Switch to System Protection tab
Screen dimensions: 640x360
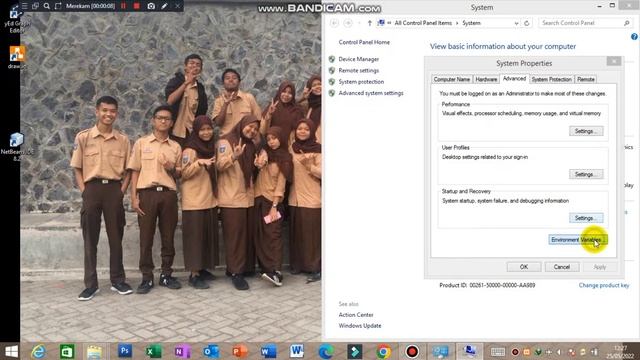[551, 79]
